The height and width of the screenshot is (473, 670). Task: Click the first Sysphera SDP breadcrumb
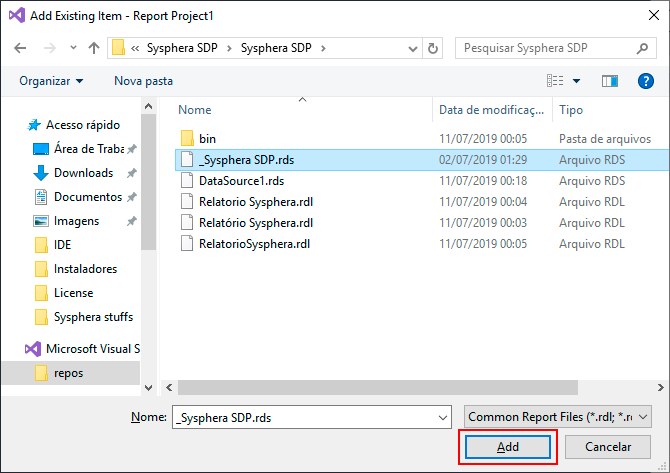pos(182,48)
